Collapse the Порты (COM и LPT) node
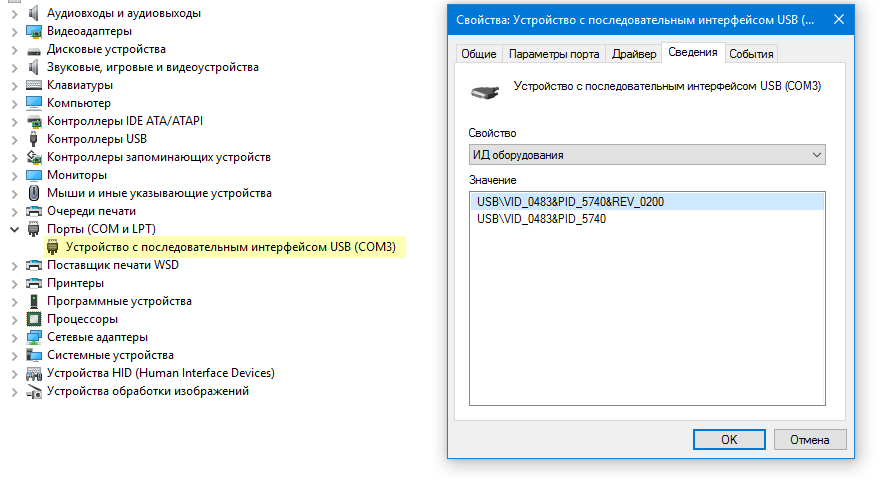 [x=14, y=229]
